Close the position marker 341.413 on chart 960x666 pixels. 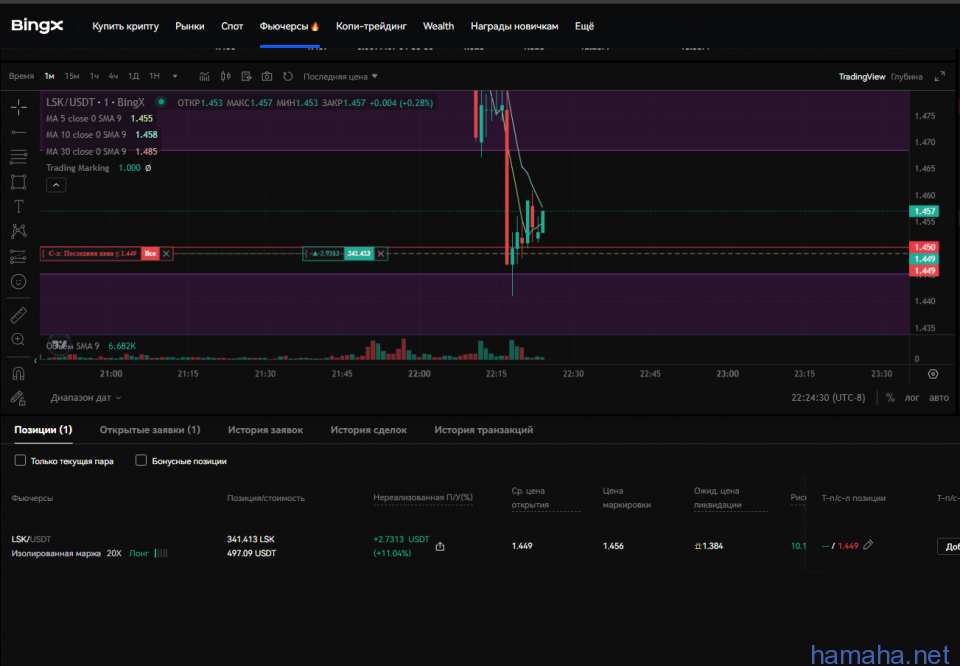click(x=381, y=253)
